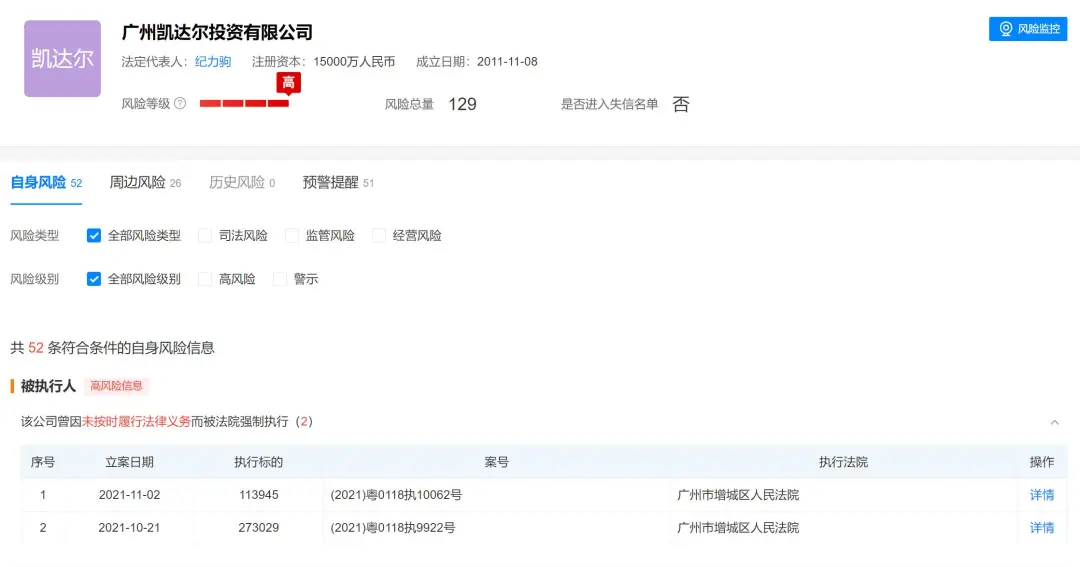Click the 操作 column header
The height and width of the screenshot is (567, 1080).
click(1041, 462)
